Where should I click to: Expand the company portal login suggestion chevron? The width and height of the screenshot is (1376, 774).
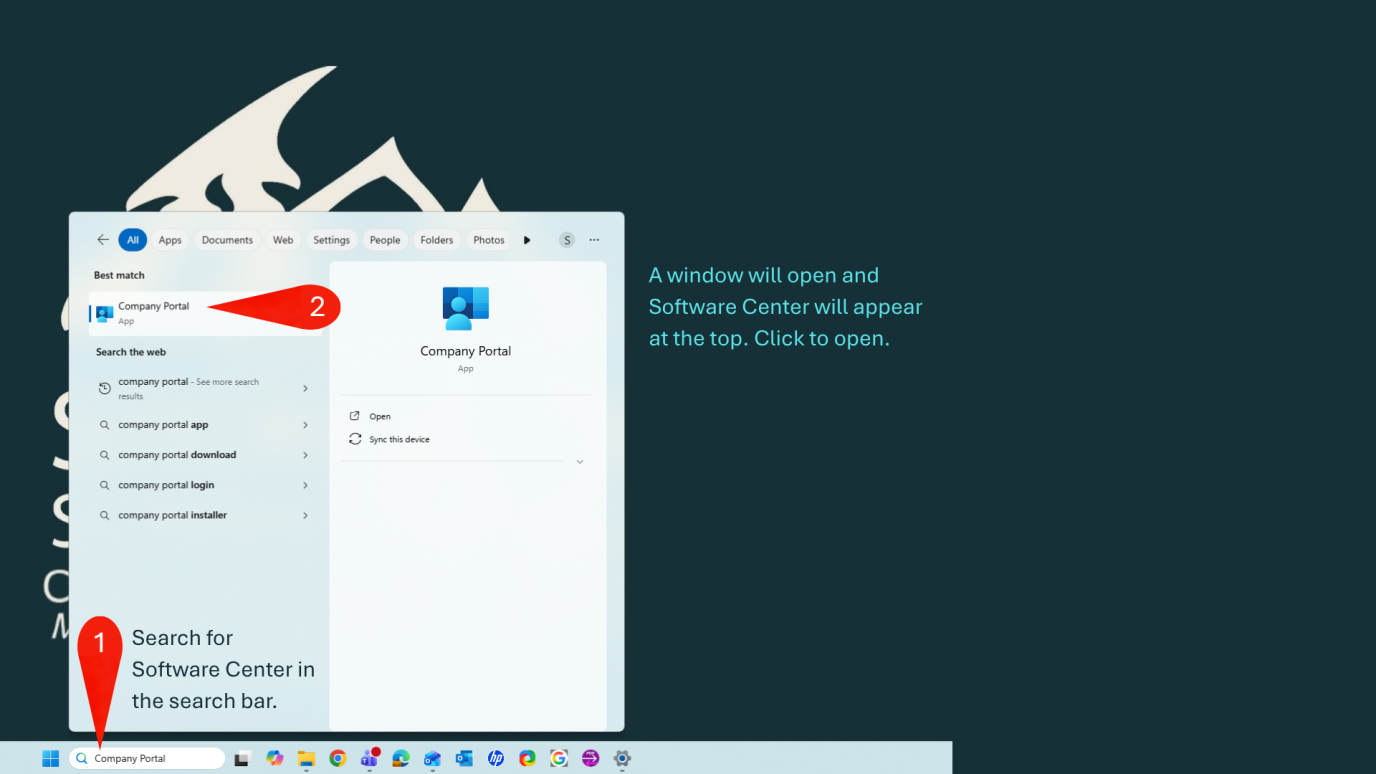[x=305, y=485]
